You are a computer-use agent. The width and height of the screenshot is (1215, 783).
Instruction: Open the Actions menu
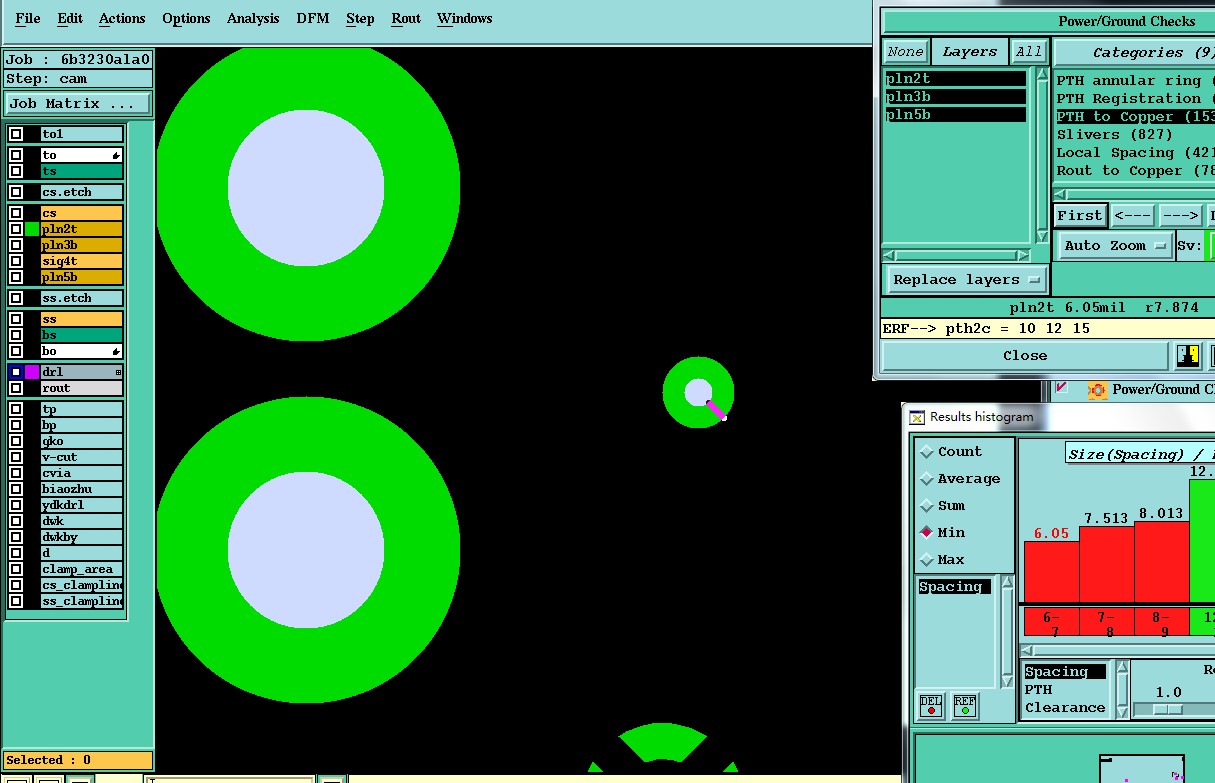122,18
